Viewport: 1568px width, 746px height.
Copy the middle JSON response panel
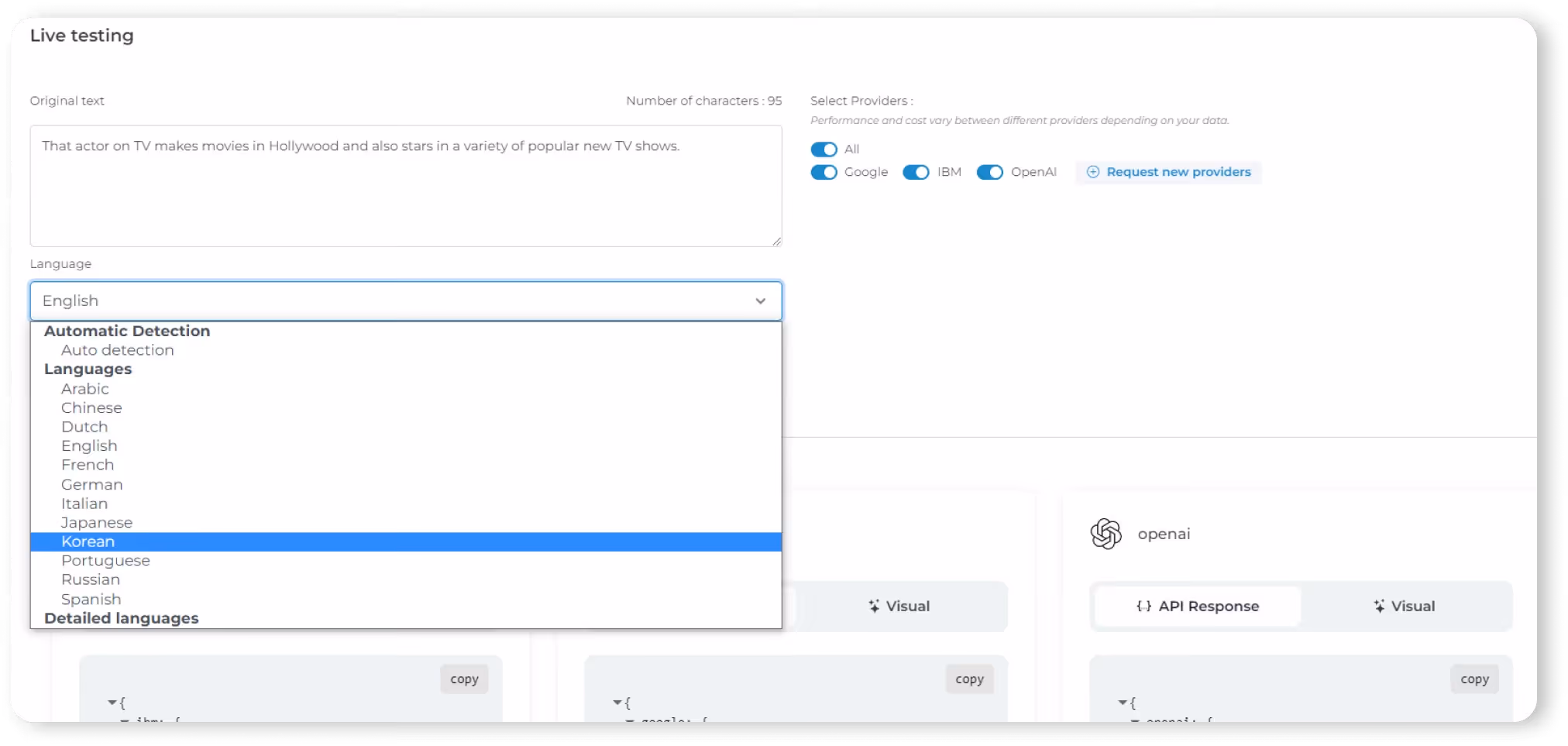pos(969,679)
